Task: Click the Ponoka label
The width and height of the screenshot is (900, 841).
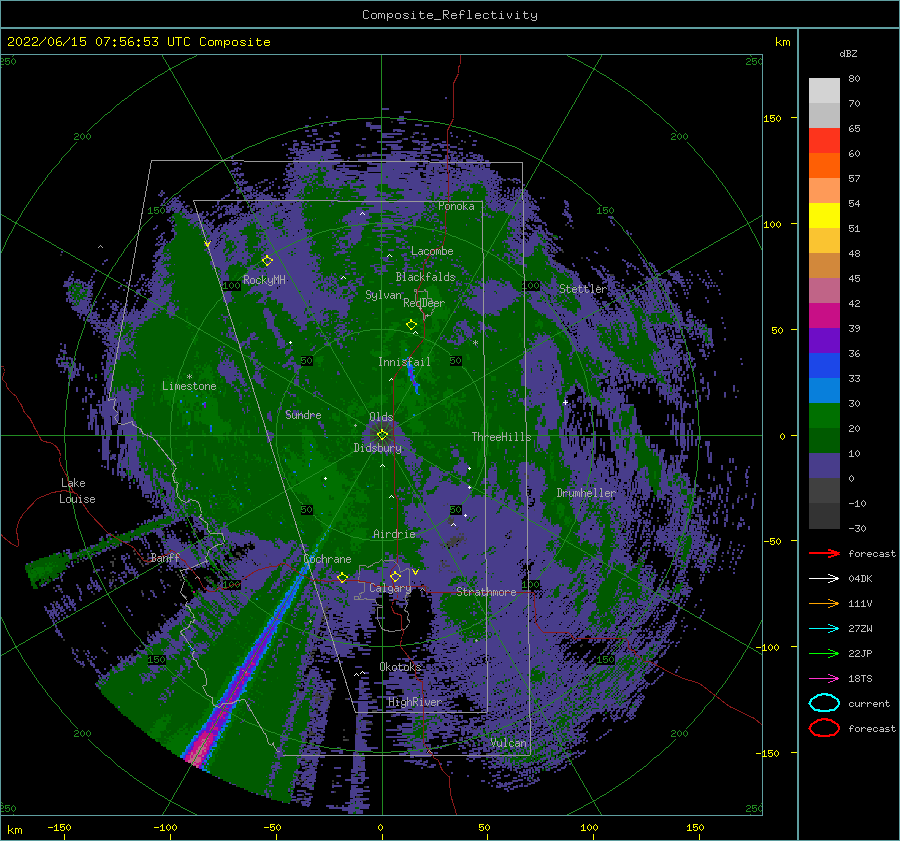Action: click(x=456, y=206)
